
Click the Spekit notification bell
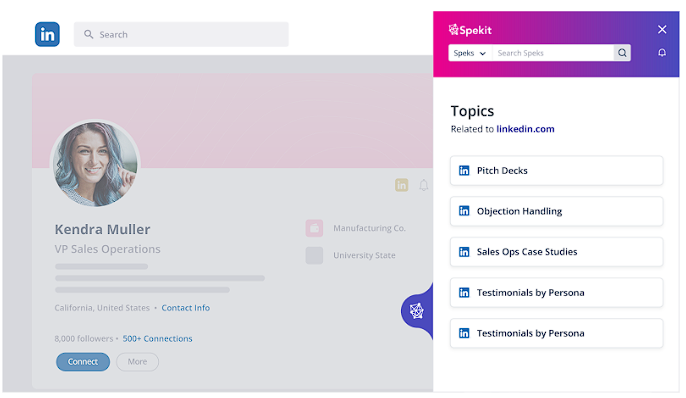[x=662, y=53]
